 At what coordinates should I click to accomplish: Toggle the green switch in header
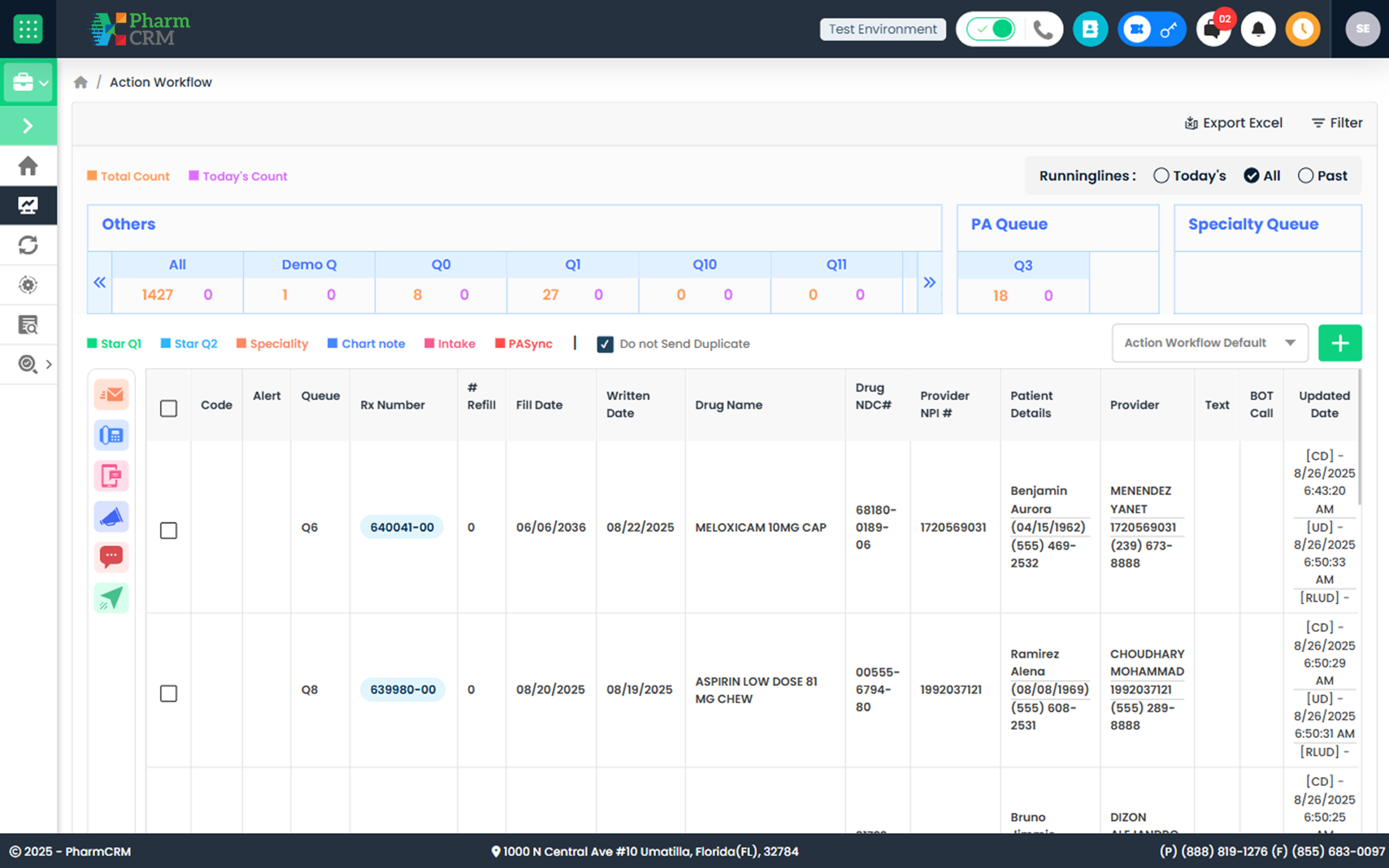[991, 29]
